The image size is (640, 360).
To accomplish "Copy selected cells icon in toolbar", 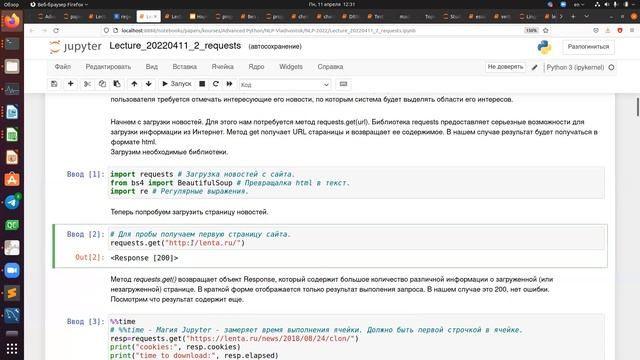I will click(x=102, y=84).
